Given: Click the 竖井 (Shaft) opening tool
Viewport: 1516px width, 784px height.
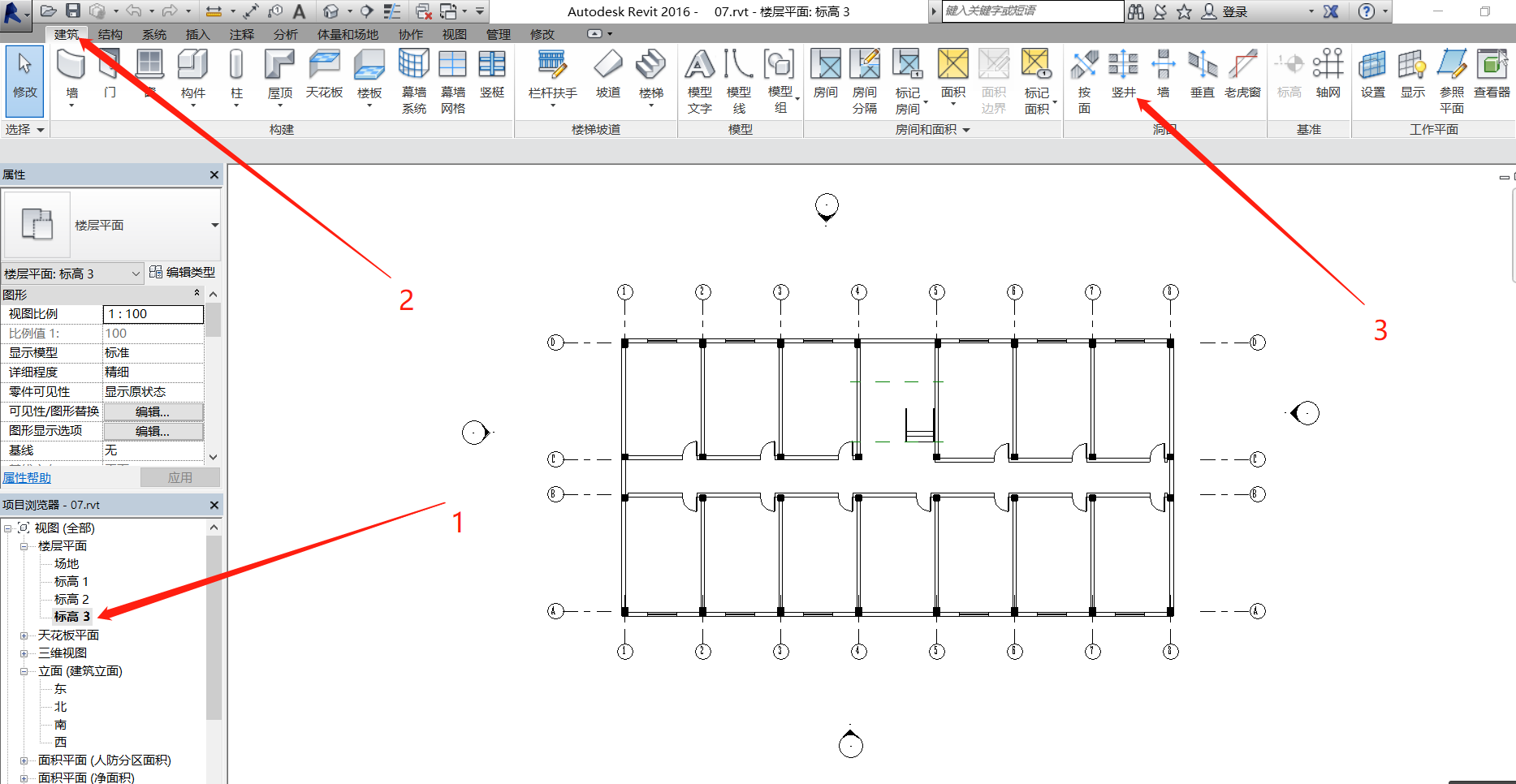Looking at the screenshot, I should tap(1123, 67).
